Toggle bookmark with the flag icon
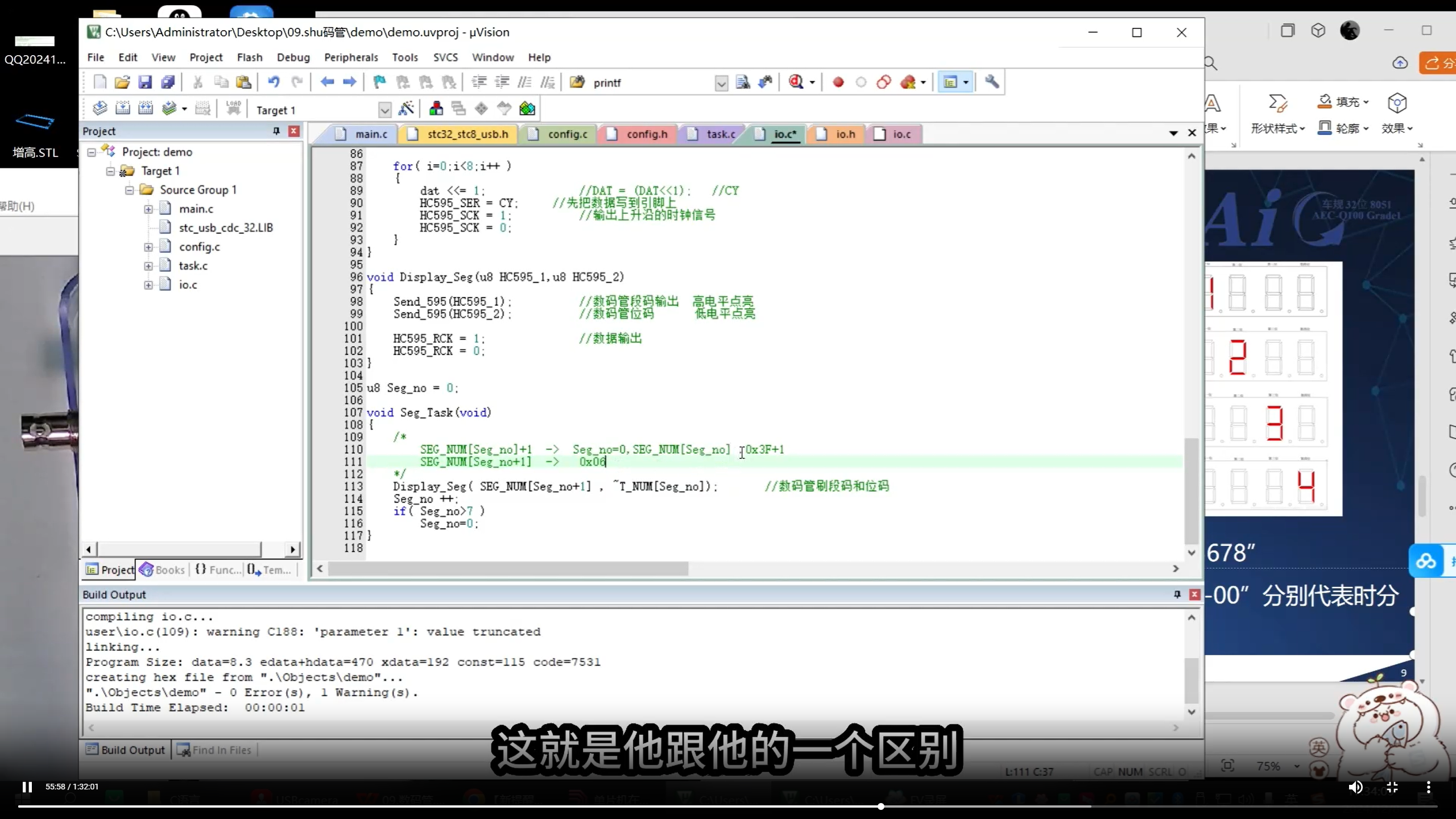This screenshot has width=1456, height=819. point(379,82)
